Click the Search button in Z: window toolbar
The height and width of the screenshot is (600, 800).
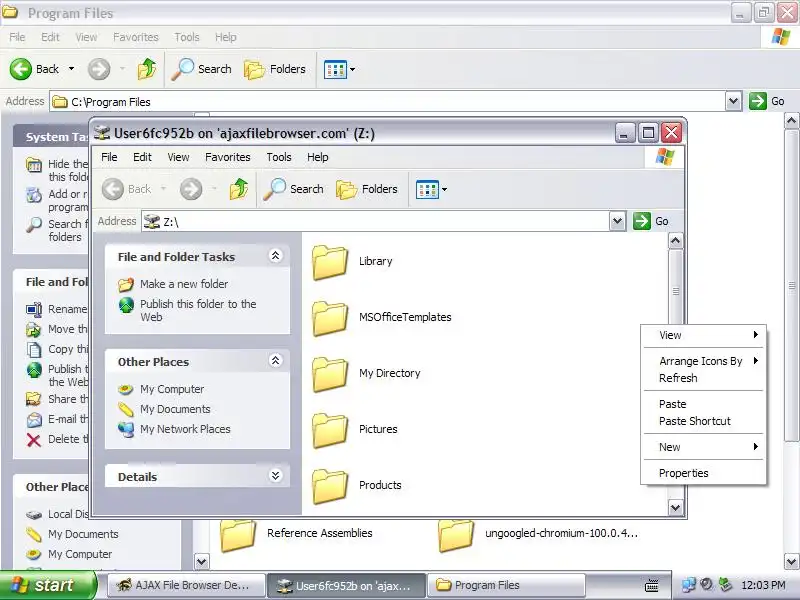pos(293,189)
